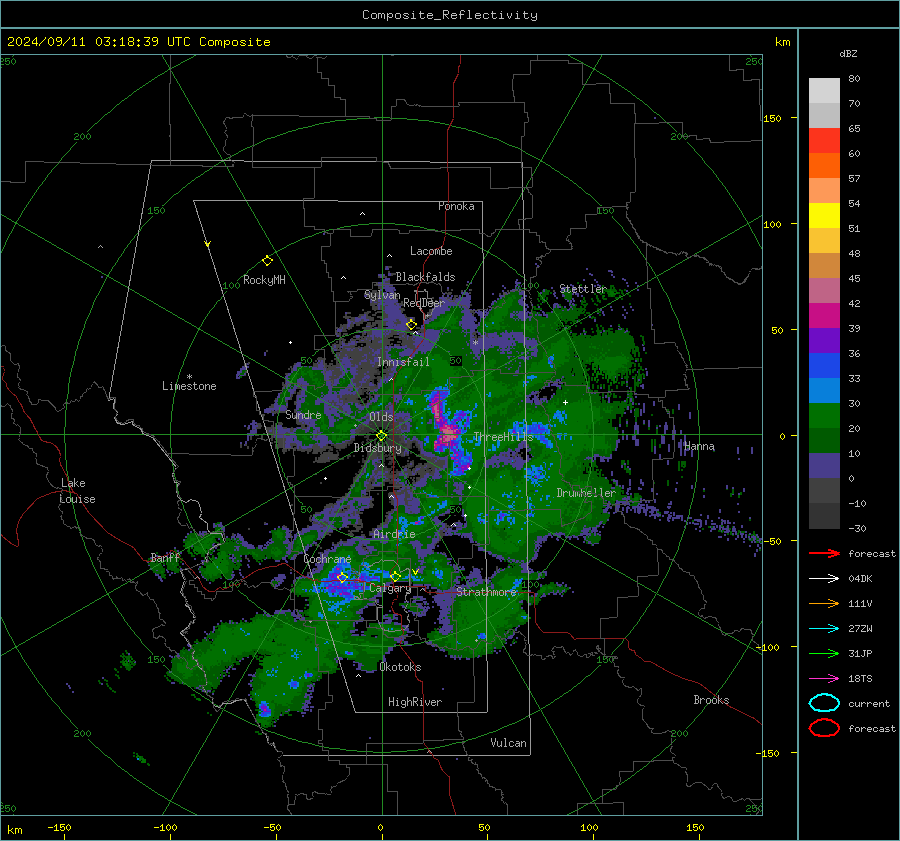This screenshot has width=900, height=841.
Task: Click the white 04DK arrow legend icon
Action: (x=824, y=579)
